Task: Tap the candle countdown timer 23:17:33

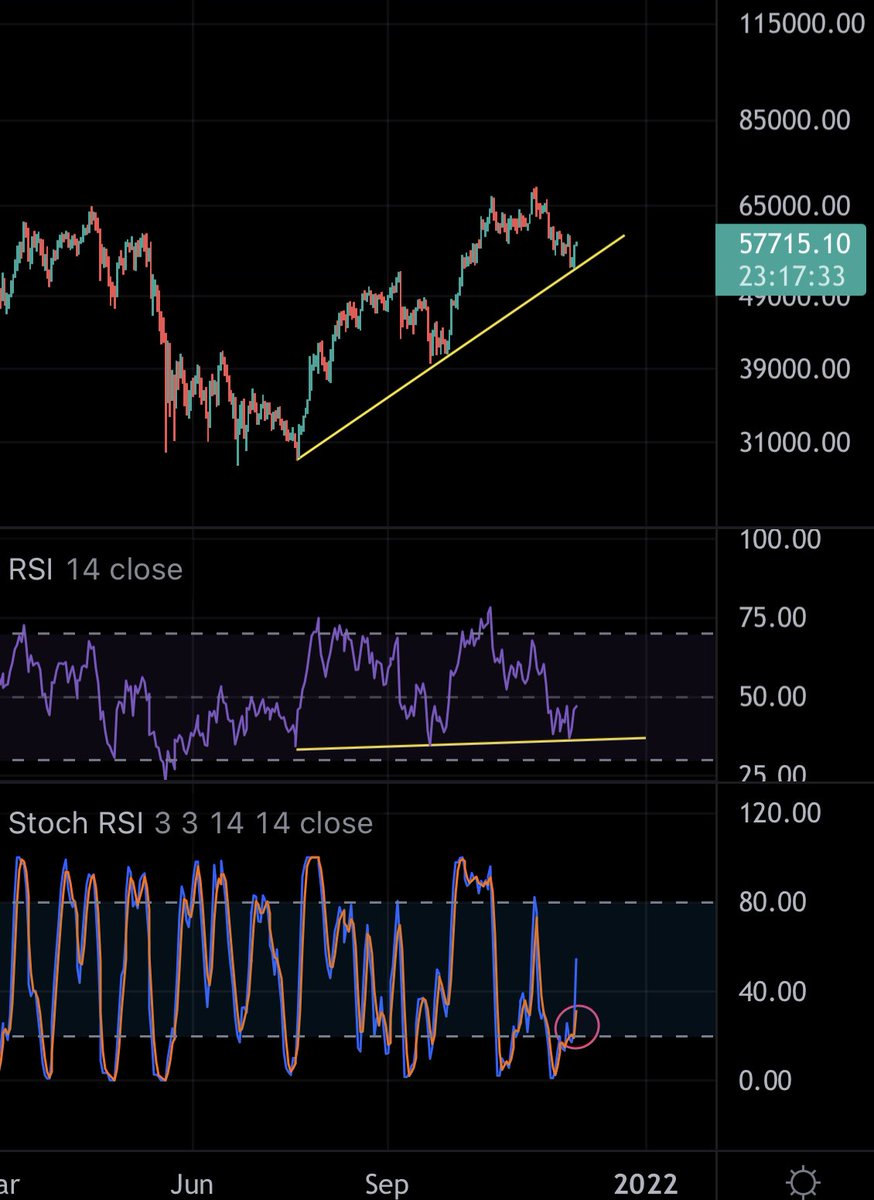Action: click(x=790, y=272)
